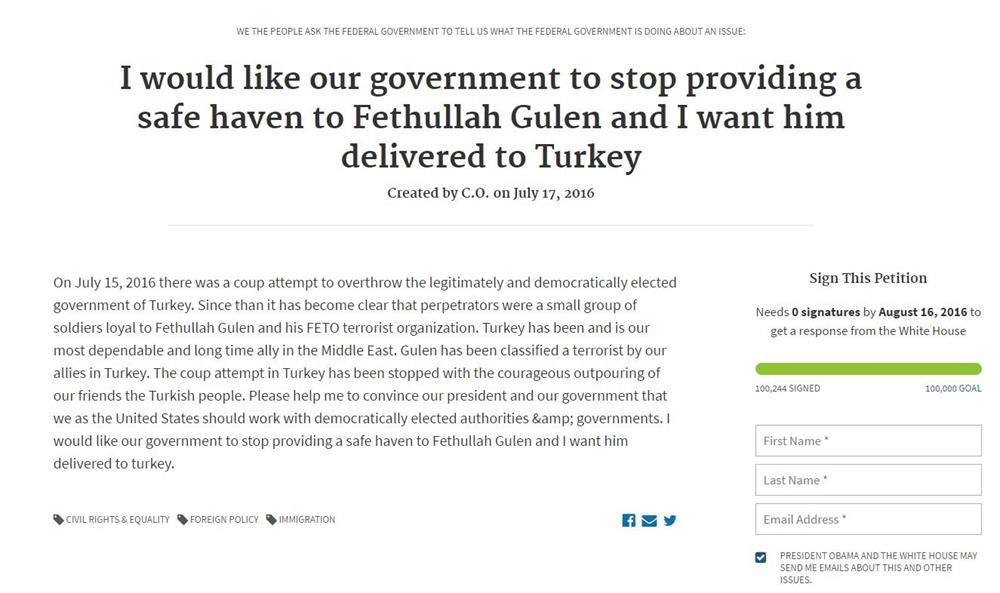Click the 100,244 signed count
The image size is (1000, 593).
(787, 388)
